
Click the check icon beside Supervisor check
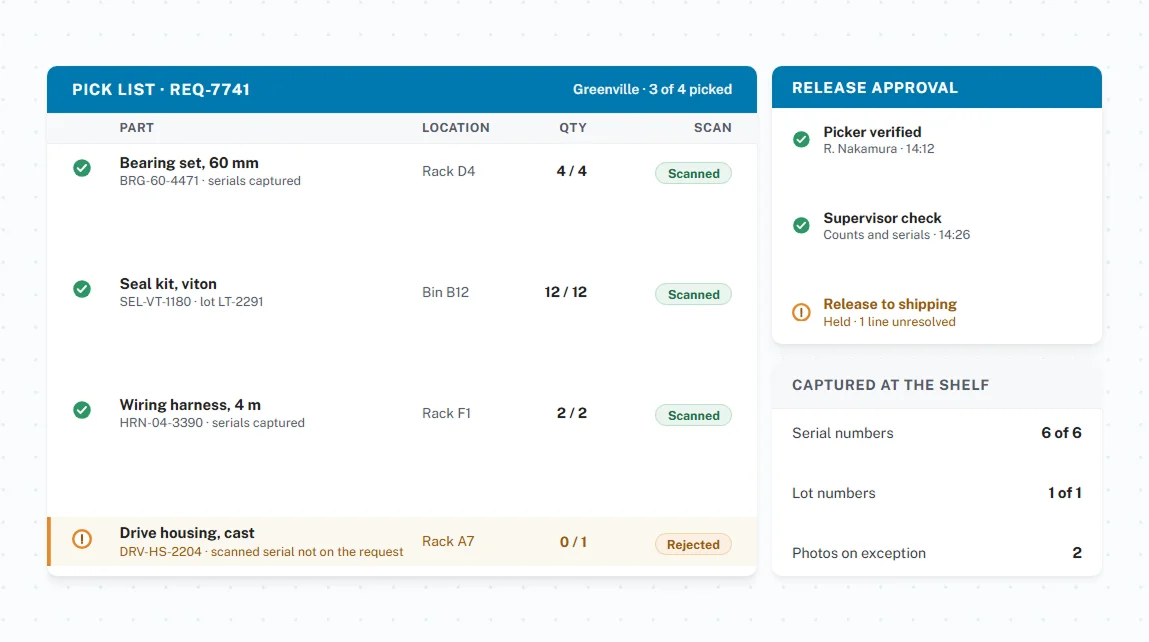coord(801,225)
